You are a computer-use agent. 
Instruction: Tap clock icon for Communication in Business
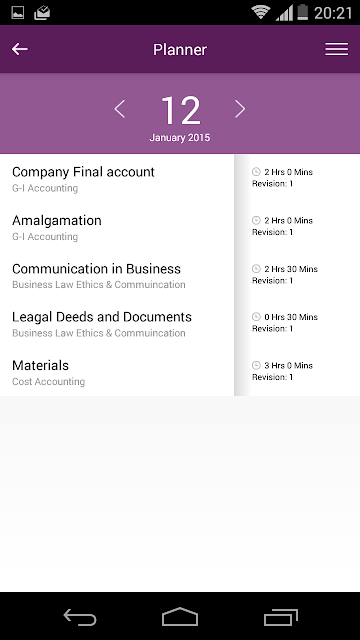coord(256,269)
